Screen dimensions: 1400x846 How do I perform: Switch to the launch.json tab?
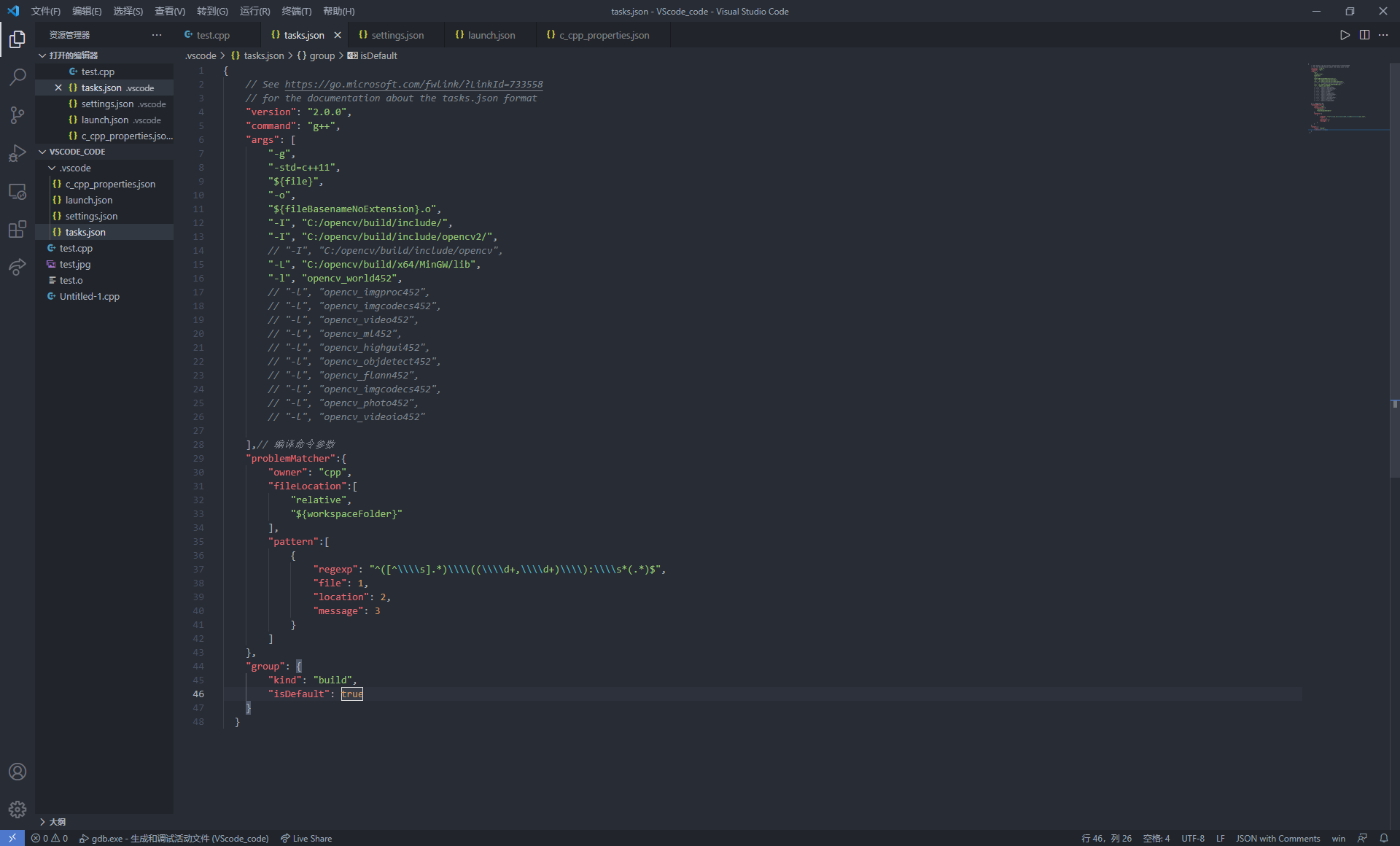[491, 35]
